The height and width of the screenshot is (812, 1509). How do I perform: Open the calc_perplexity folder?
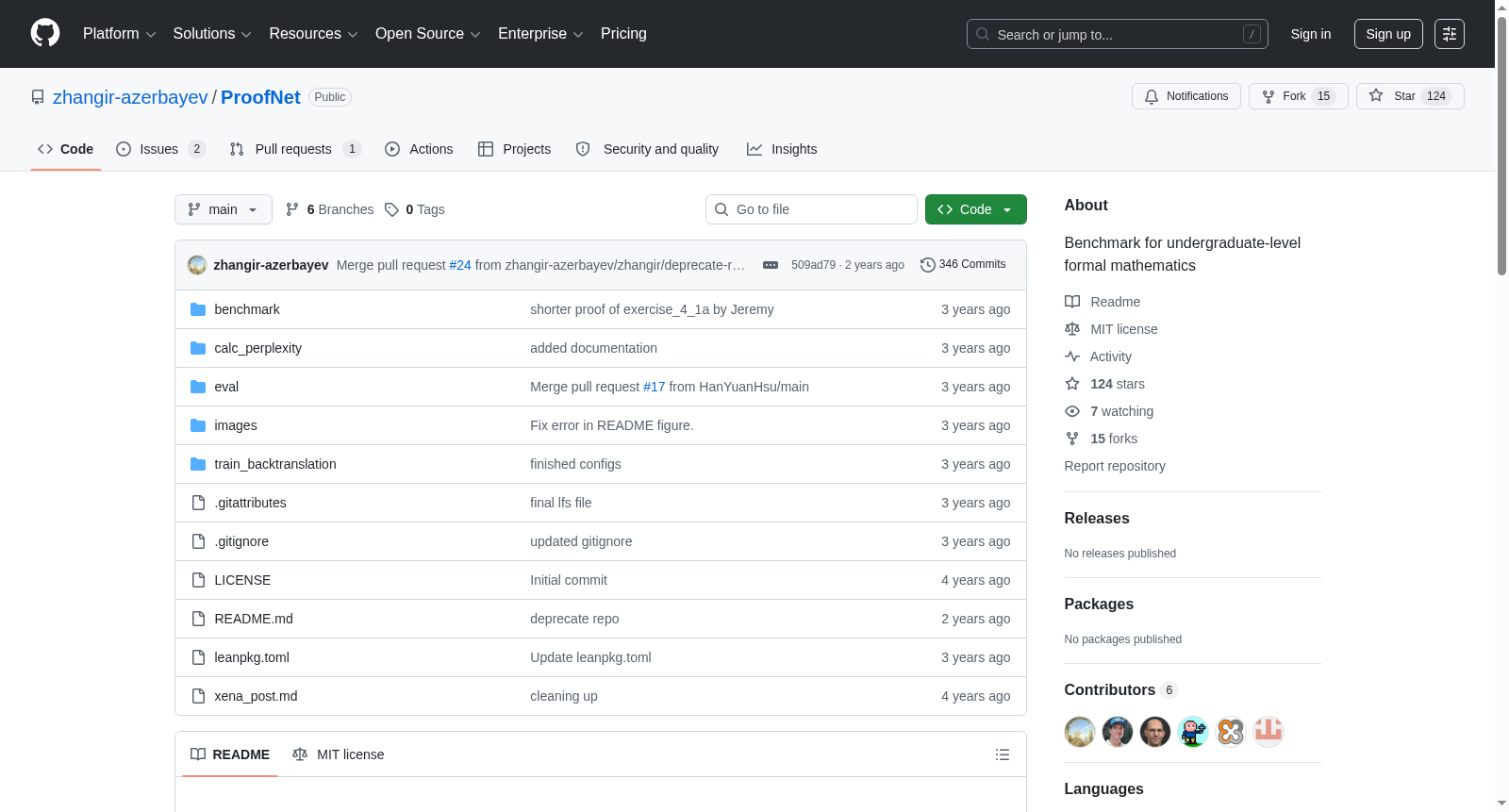click(x=258, y=348)
